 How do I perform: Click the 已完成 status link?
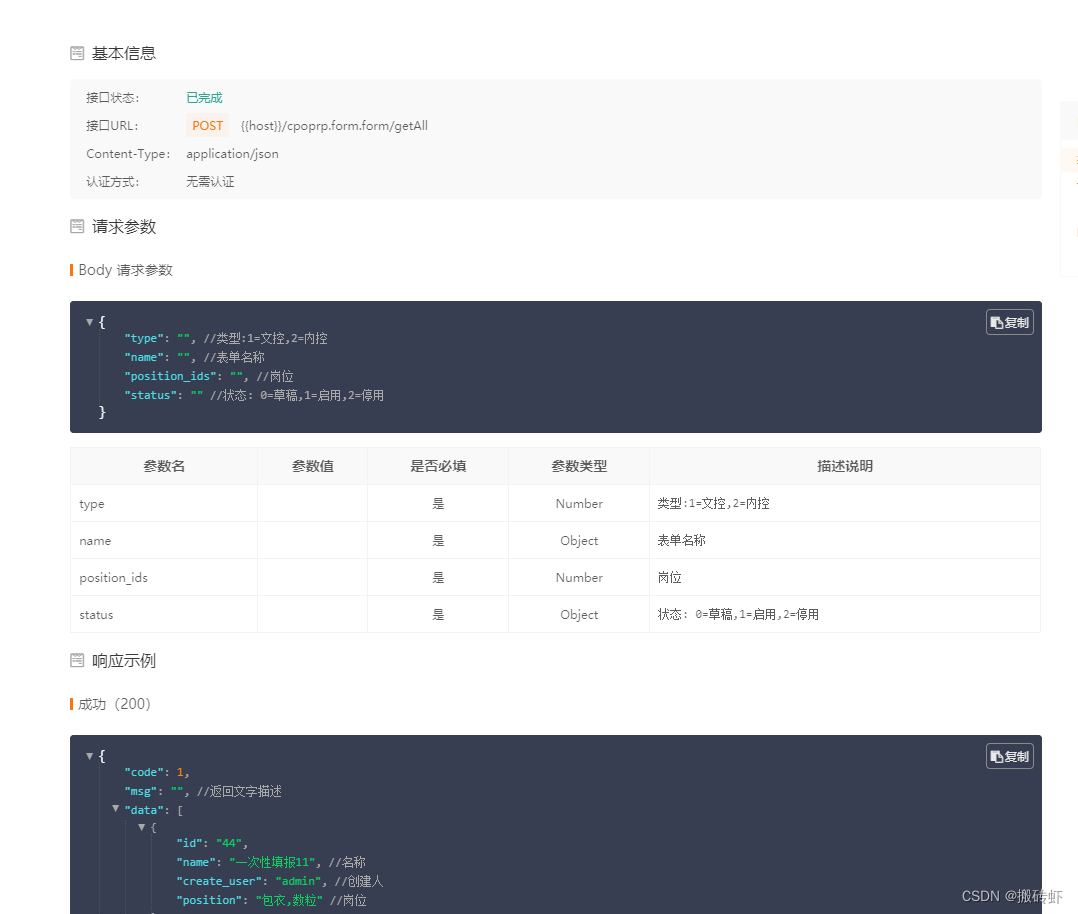pos(203,97)
